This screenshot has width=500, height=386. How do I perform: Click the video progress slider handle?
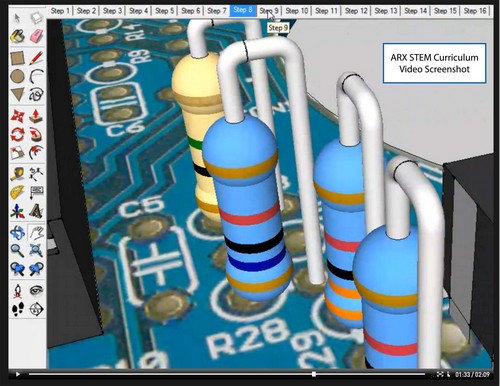pyautogui.click(x=314, y=374)
